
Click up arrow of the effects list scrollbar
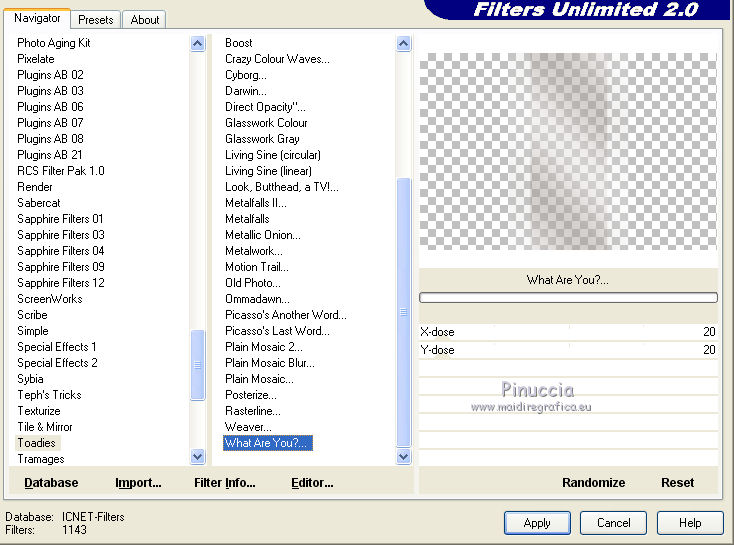[404, 44]
